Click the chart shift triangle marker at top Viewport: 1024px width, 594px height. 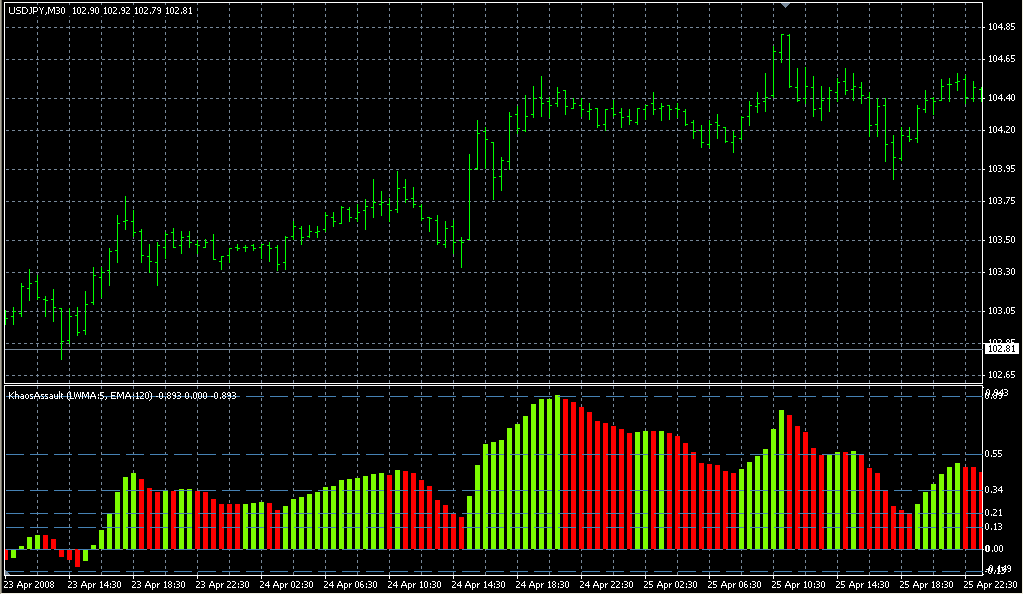[x=787, y=5]
